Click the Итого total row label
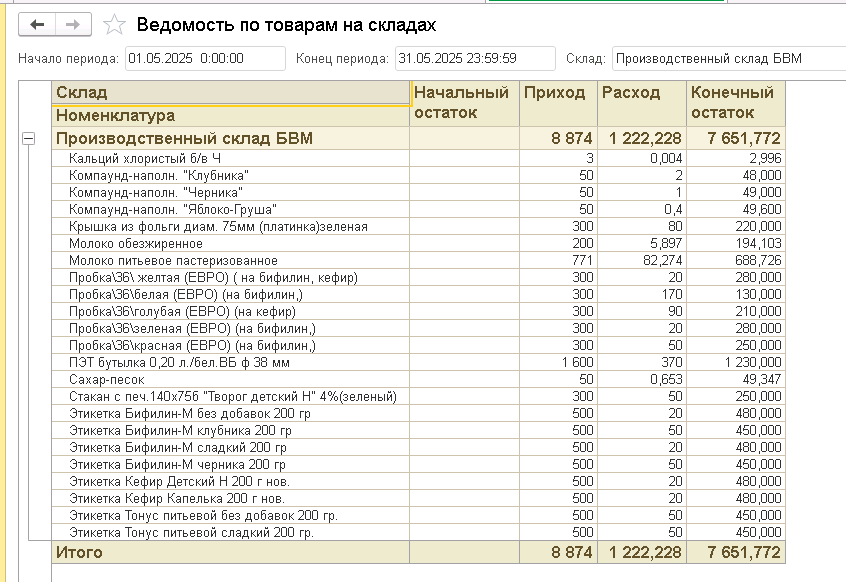 click(79, 552)
